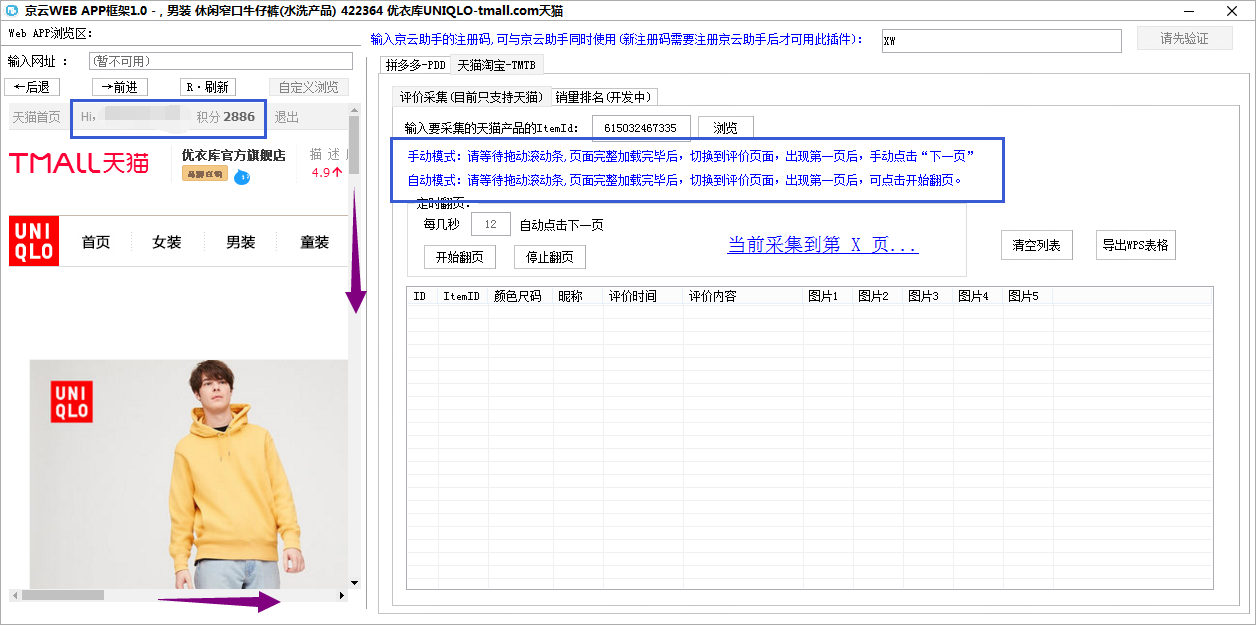The image size is (1256, 625).
Task: Click the ItemID column header
Action: click(464, 296)
